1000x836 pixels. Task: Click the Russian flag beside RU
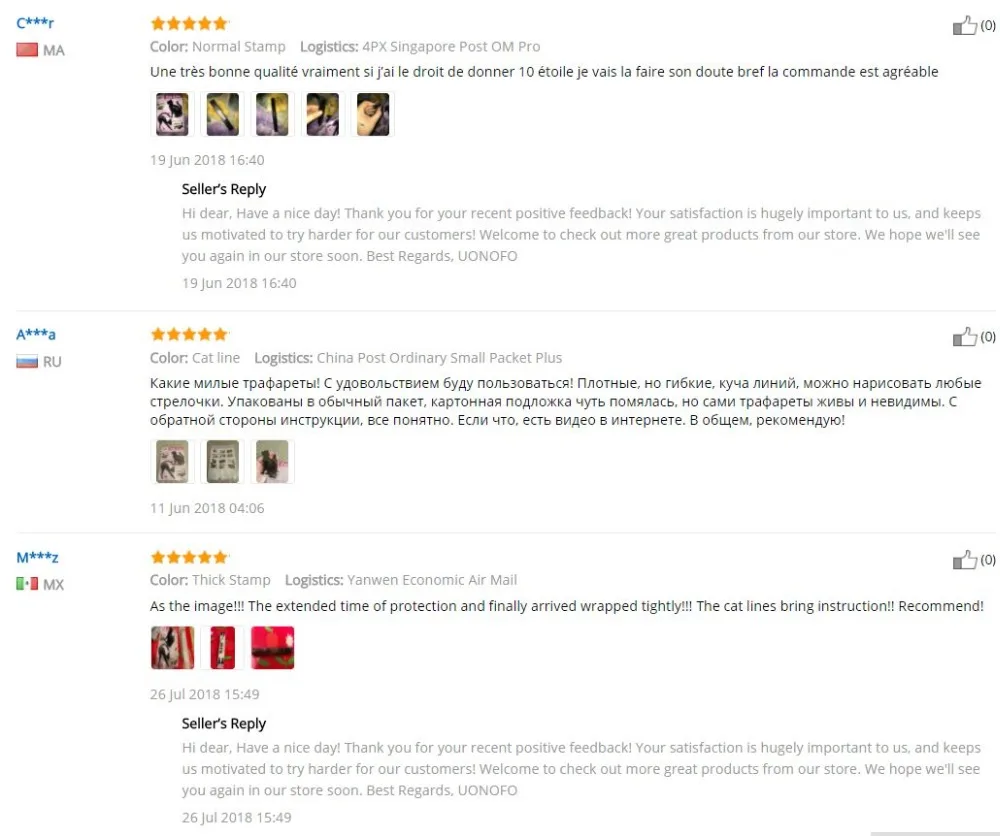[x=27, y=362]
